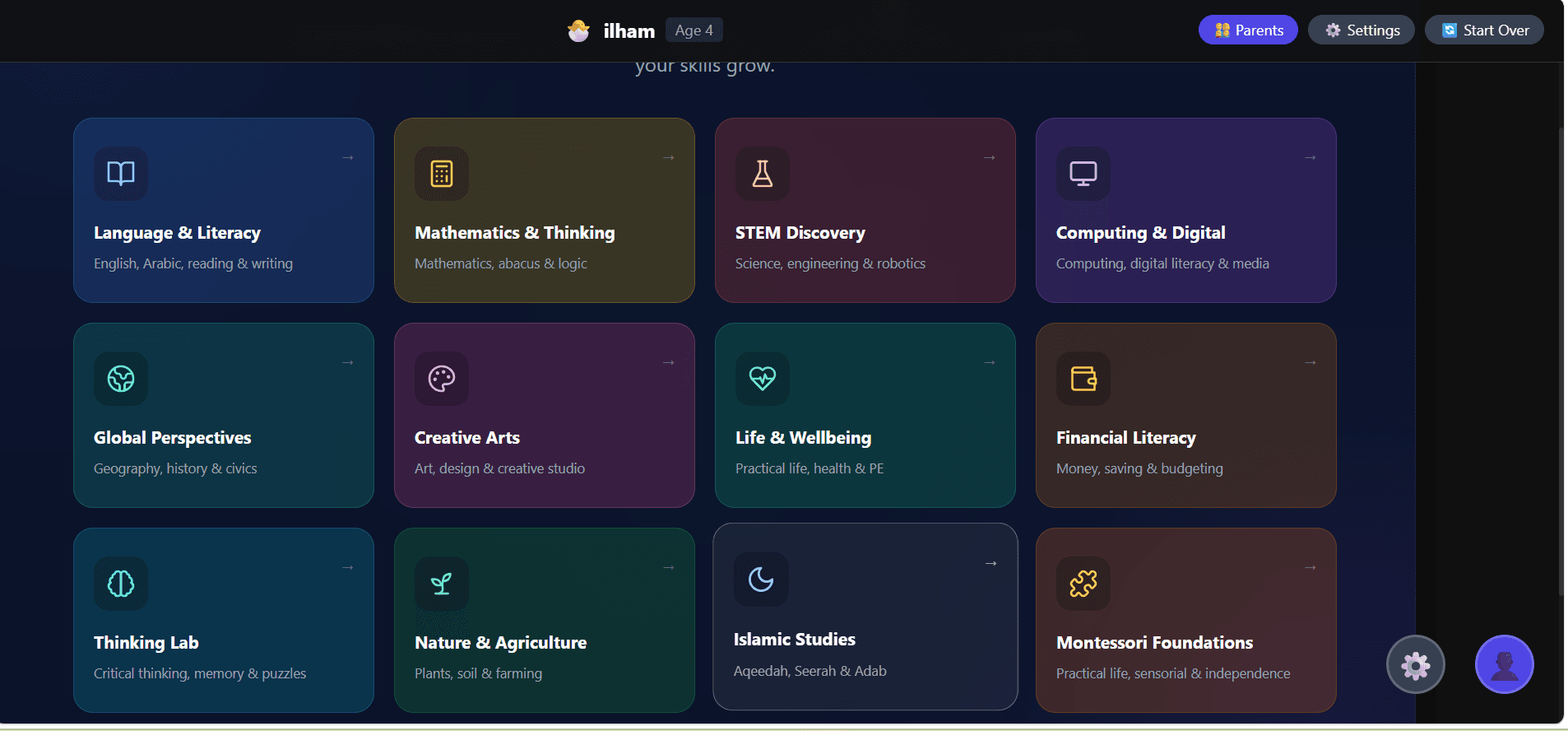Viewport: 1568px width, 731px height.
Task: Click the arrow on Life & Wellbeing card
Action: (990, 362)
